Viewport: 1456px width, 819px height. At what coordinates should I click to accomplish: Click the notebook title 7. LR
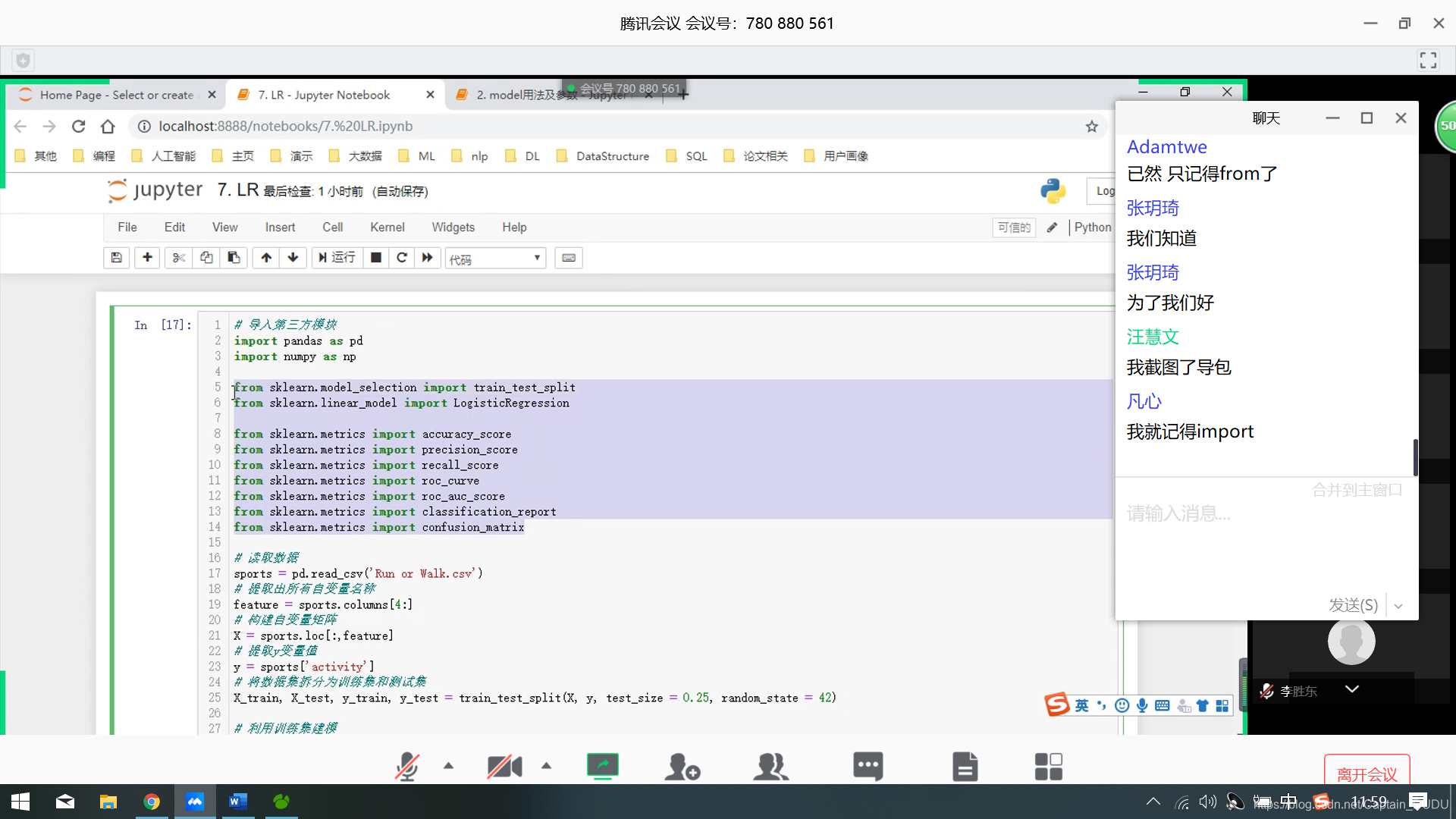(238, 190)
